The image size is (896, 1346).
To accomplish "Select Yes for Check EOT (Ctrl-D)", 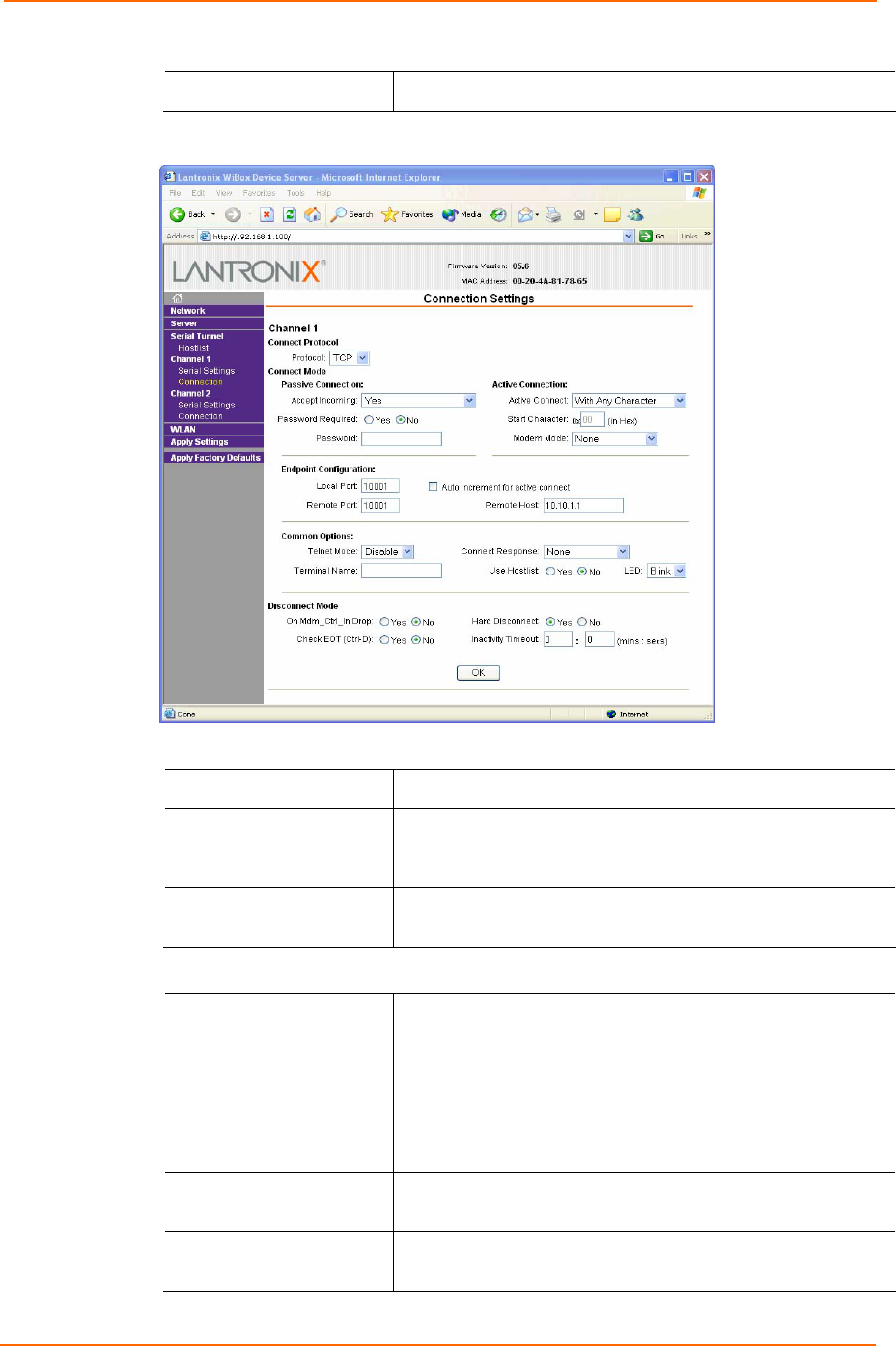I will pyautogui.click(x=384, y=640).
